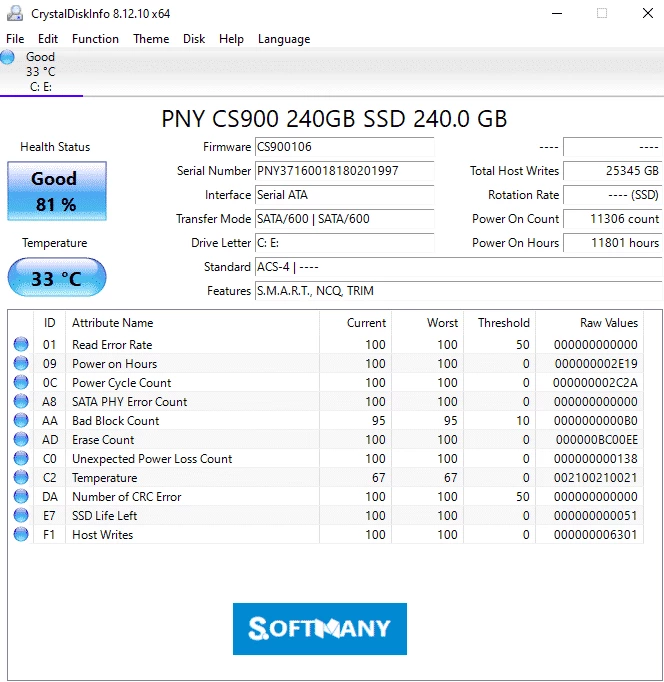
Task: Open the File menu
Action: click(15, 39)
